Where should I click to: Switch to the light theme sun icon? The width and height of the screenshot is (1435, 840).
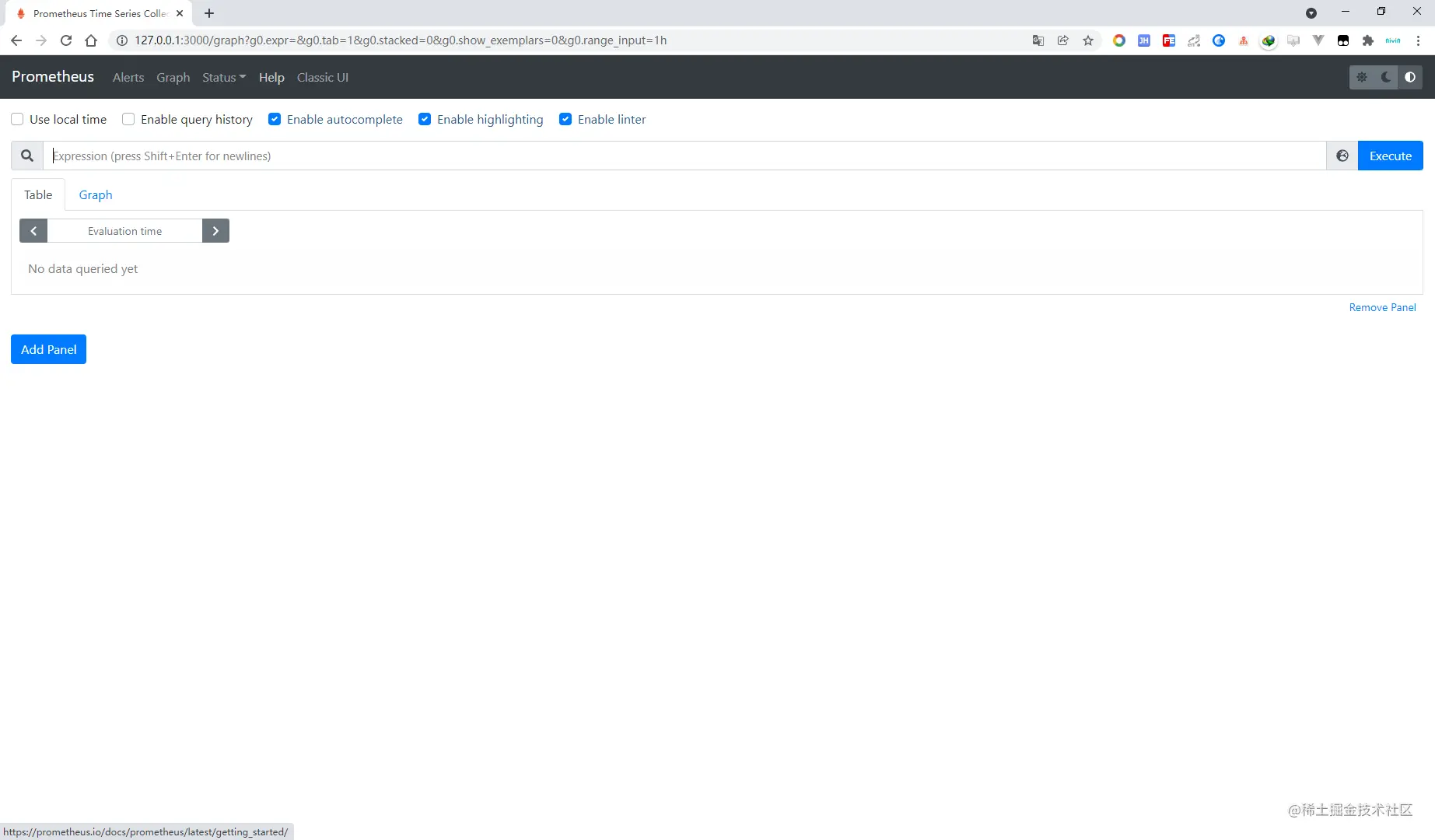tap(1362, 77)
